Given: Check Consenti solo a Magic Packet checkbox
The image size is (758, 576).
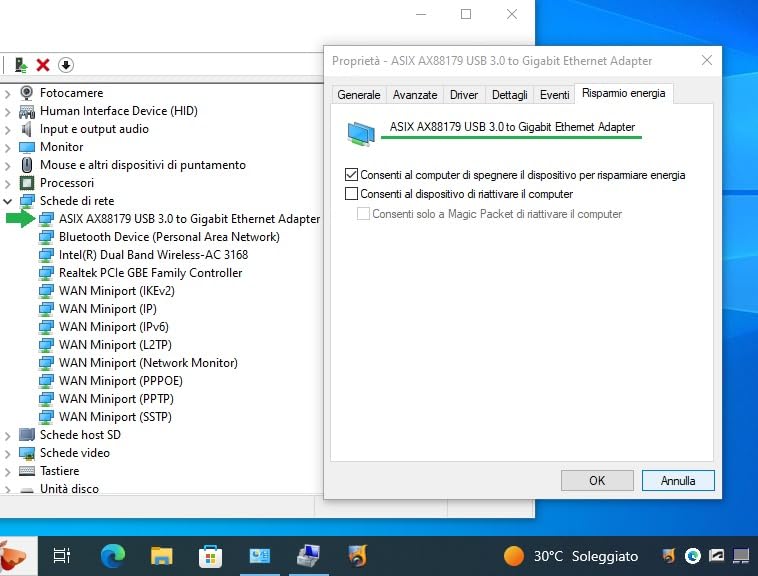Looking at the screenshot, I should (363, 214).
